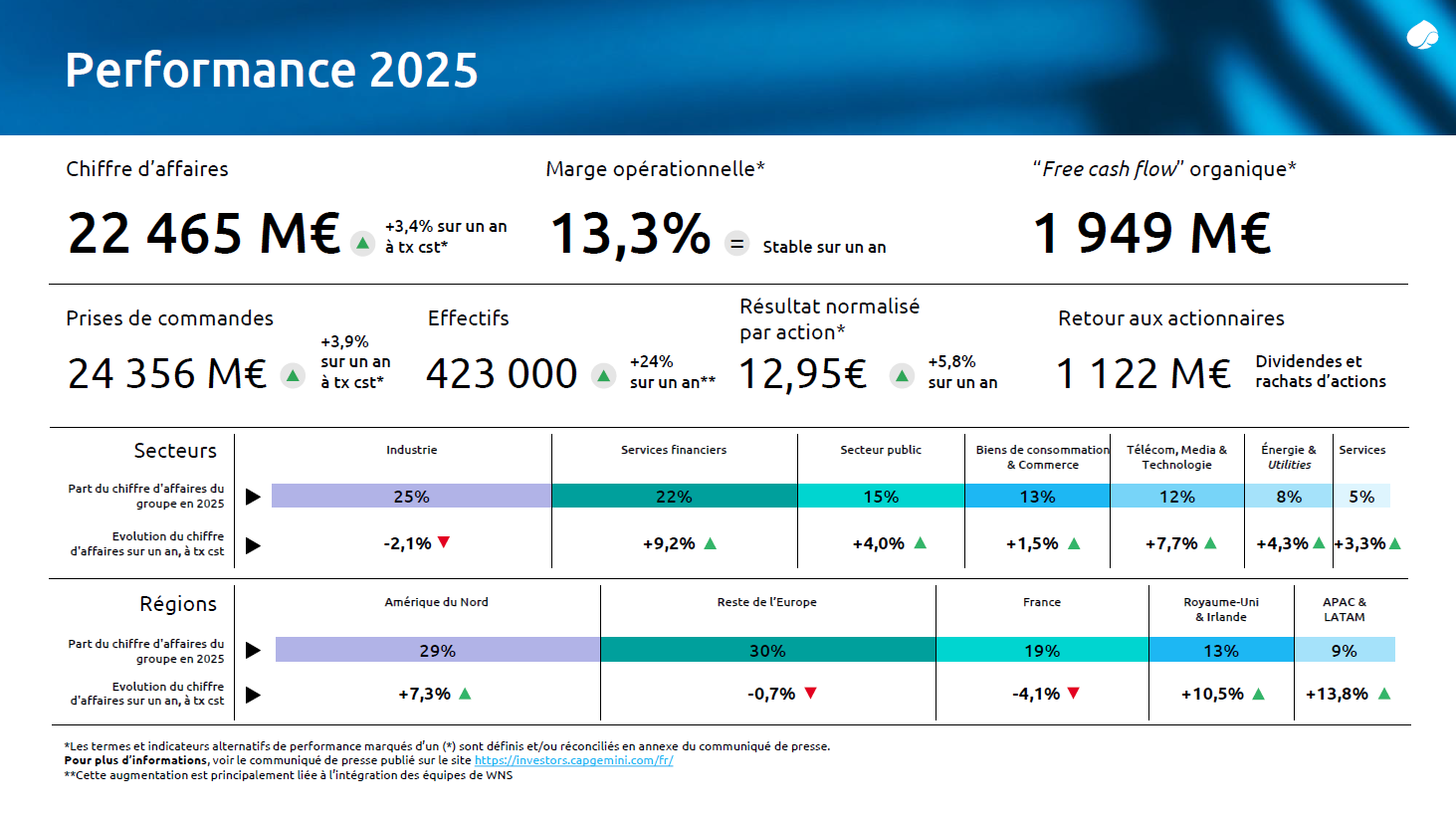Viewport: 1456px width, 817px height.
Task: Click the green arrow beside 12,95€ per share
Action: coord(902,375)
